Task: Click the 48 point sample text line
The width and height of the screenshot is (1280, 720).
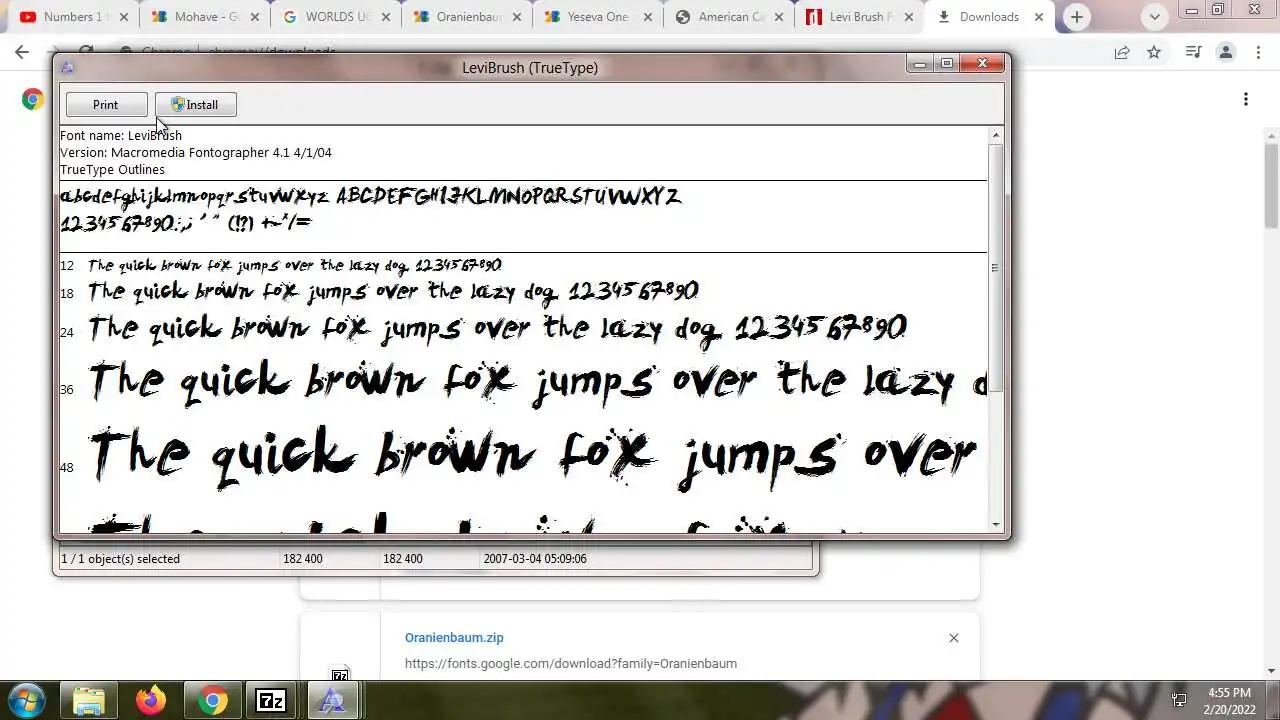Action: [x=532, y=458]
